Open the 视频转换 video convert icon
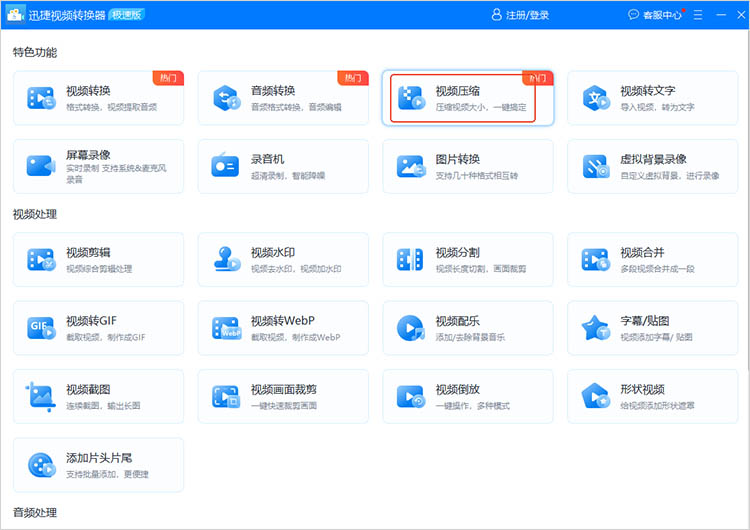 [41, 98]
